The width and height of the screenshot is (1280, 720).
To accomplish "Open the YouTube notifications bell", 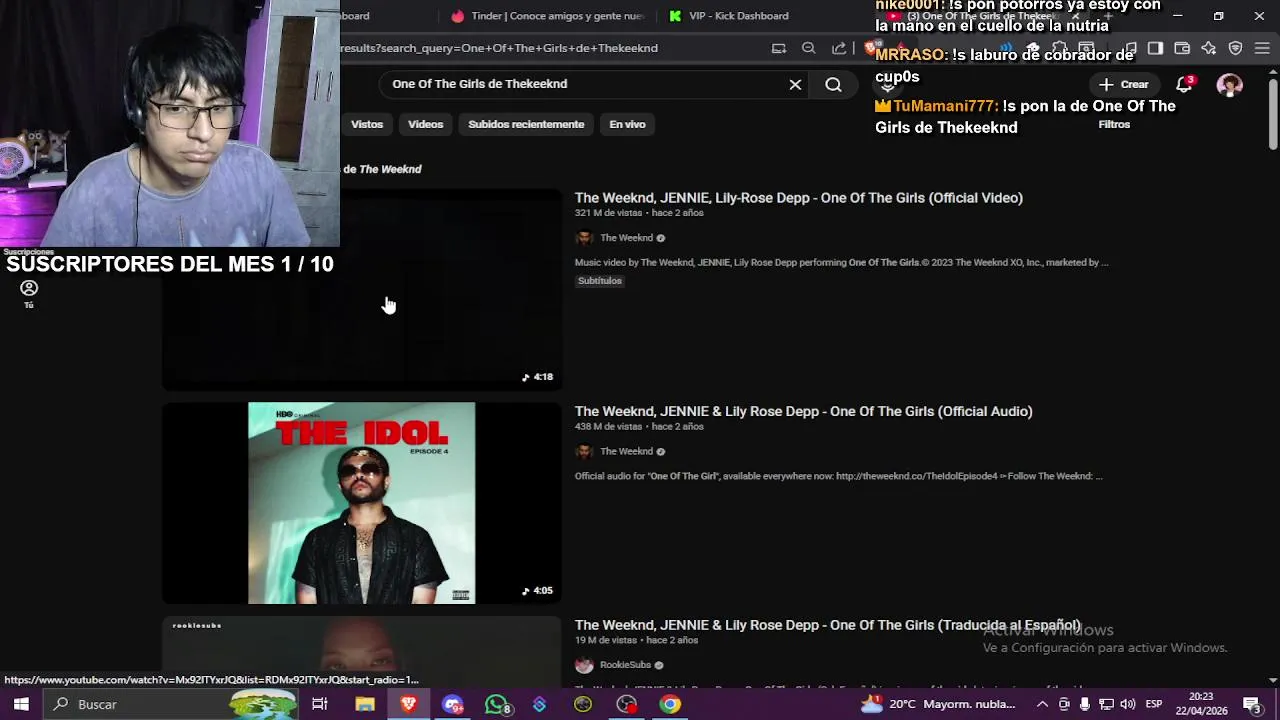I will tap(1184, 85).
